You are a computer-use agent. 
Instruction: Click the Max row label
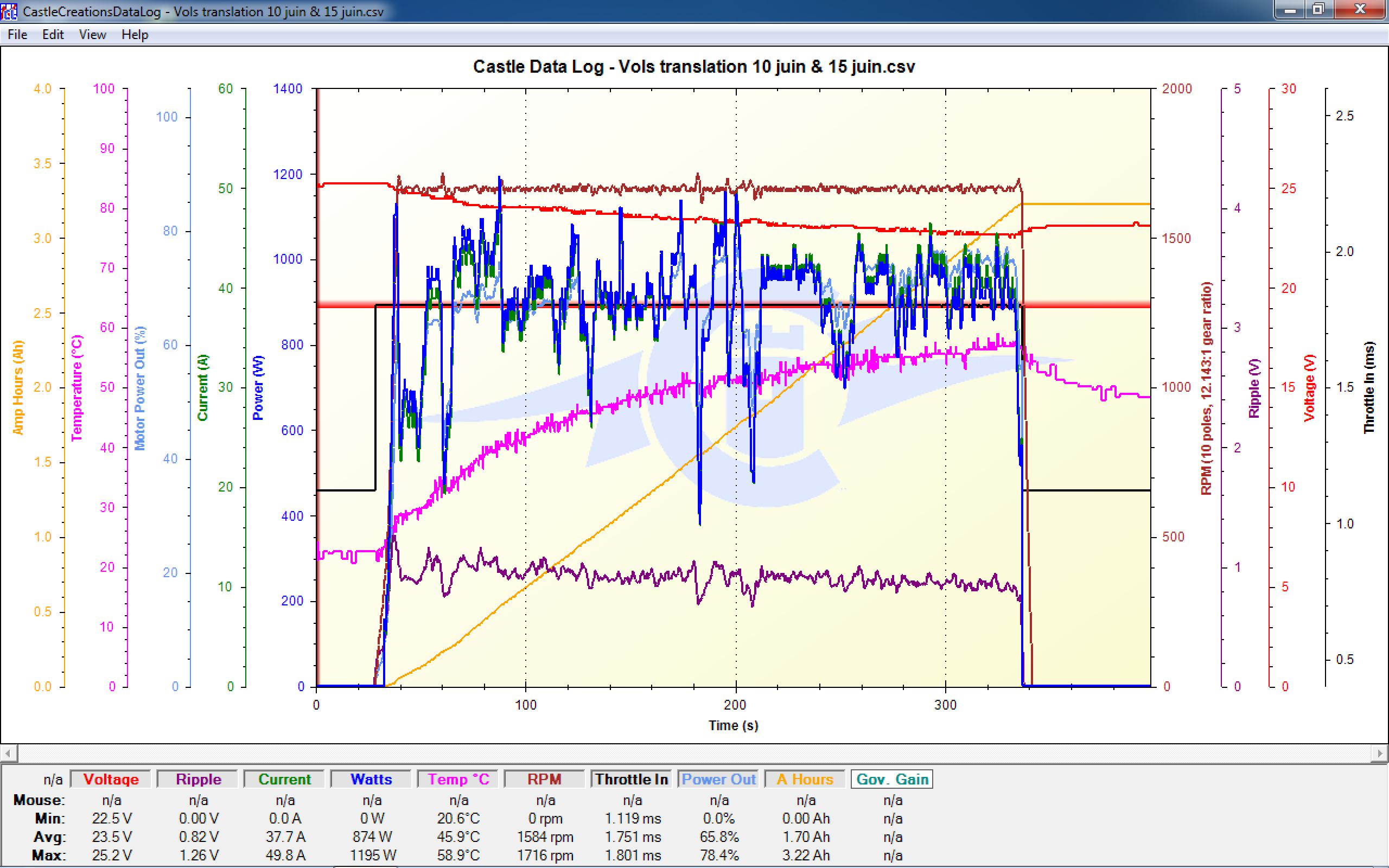pos(49,855)
